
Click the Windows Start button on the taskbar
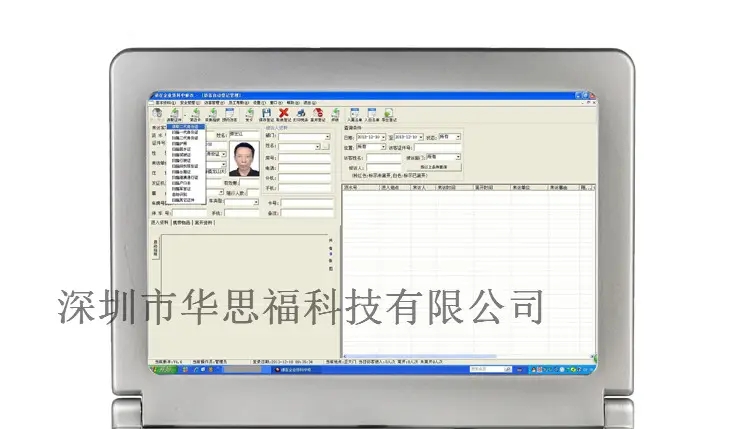163,370
